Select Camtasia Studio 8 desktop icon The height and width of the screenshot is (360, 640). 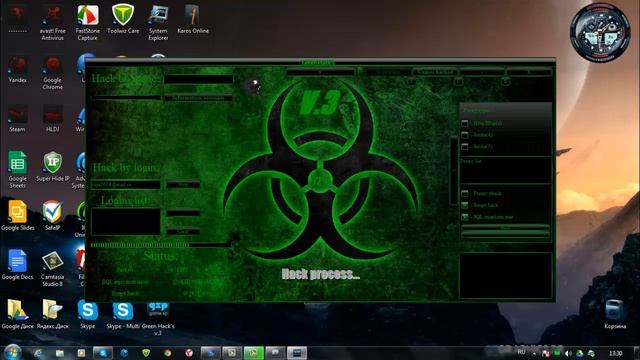click(x=52, y=269)
